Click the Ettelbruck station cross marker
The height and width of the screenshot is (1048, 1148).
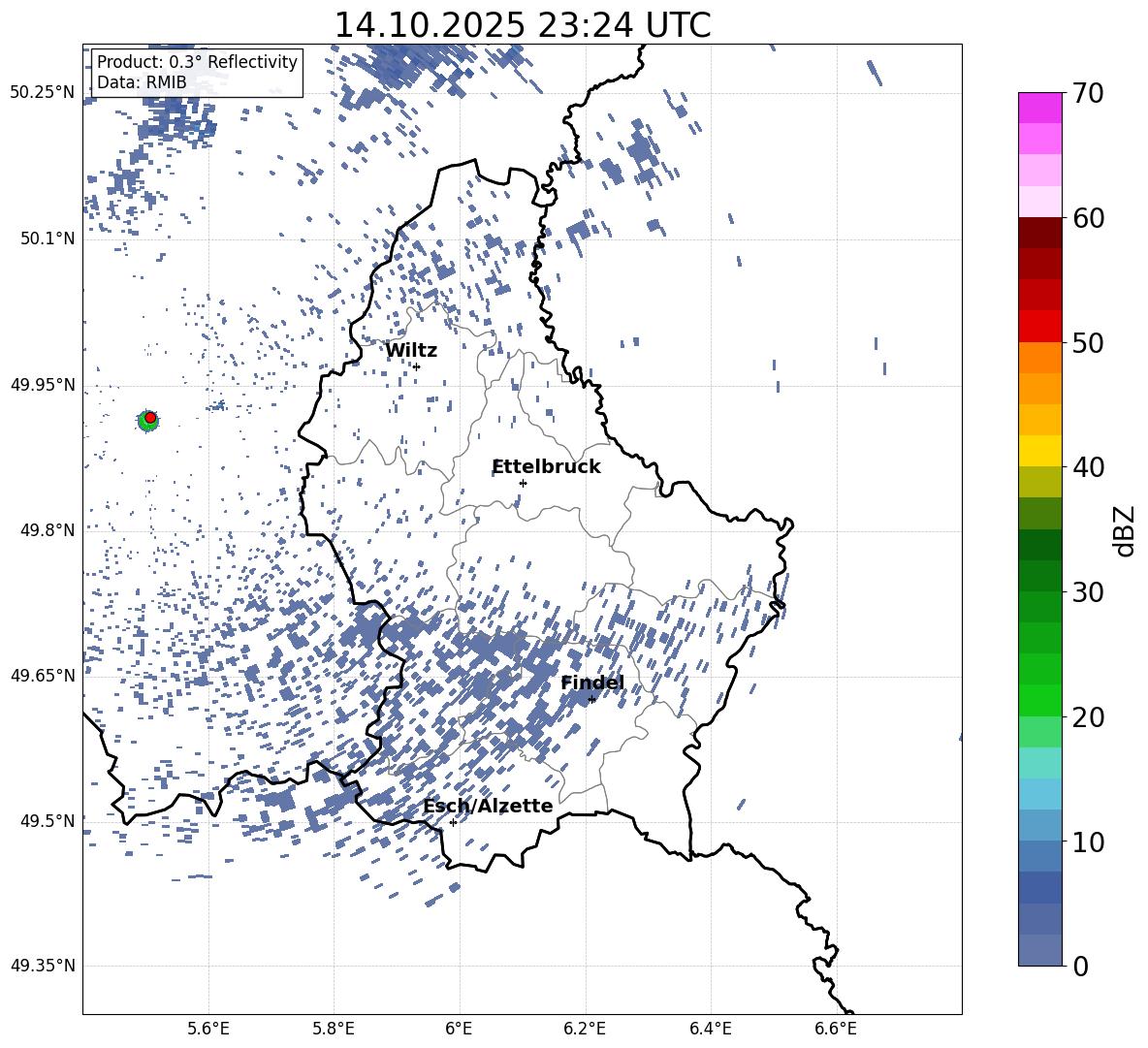click(x=523, y=483)
